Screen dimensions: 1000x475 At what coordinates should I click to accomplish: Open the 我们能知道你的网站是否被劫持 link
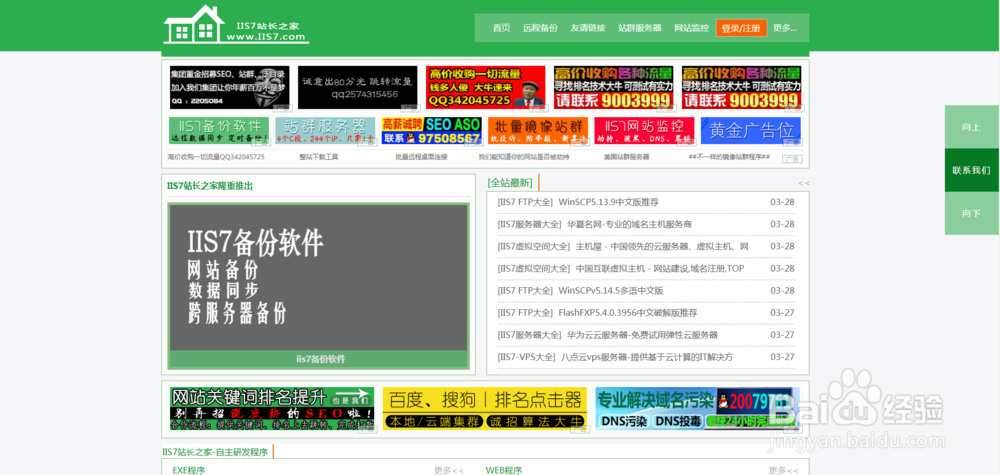[524, 157]
